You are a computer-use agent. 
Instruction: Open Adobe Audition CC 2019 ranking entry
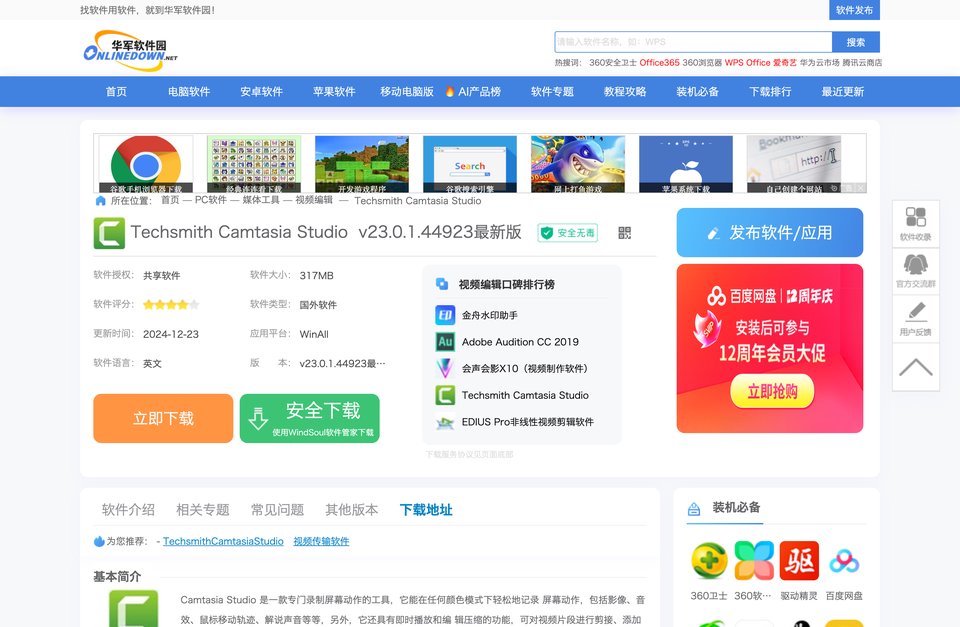click(x=520, y=342)
